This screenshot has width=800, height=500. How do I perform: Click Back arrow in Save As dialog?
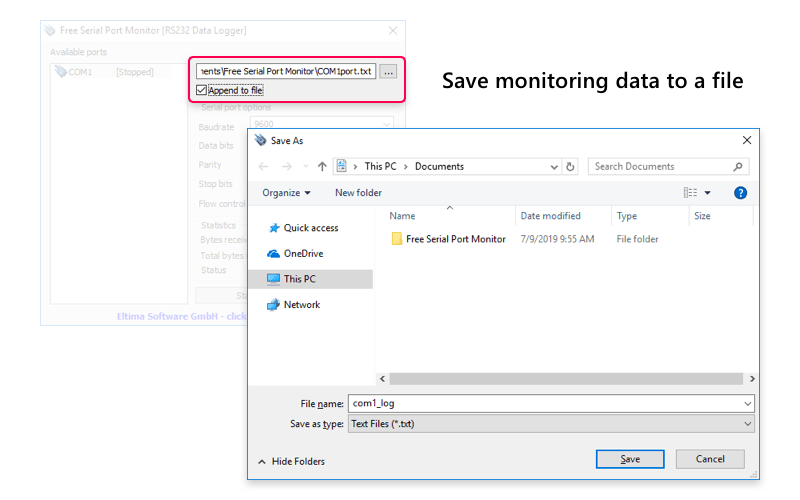[263, 166]
